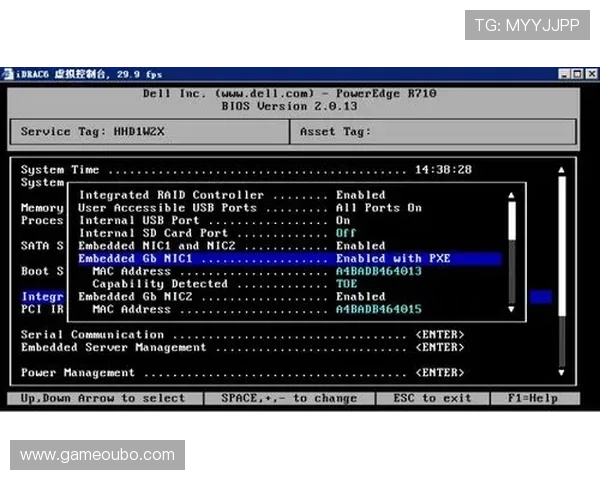Toggle the Integrated RAID Controller Enabled setting
This screenshot has height=480, width=600.
point(360,195)
